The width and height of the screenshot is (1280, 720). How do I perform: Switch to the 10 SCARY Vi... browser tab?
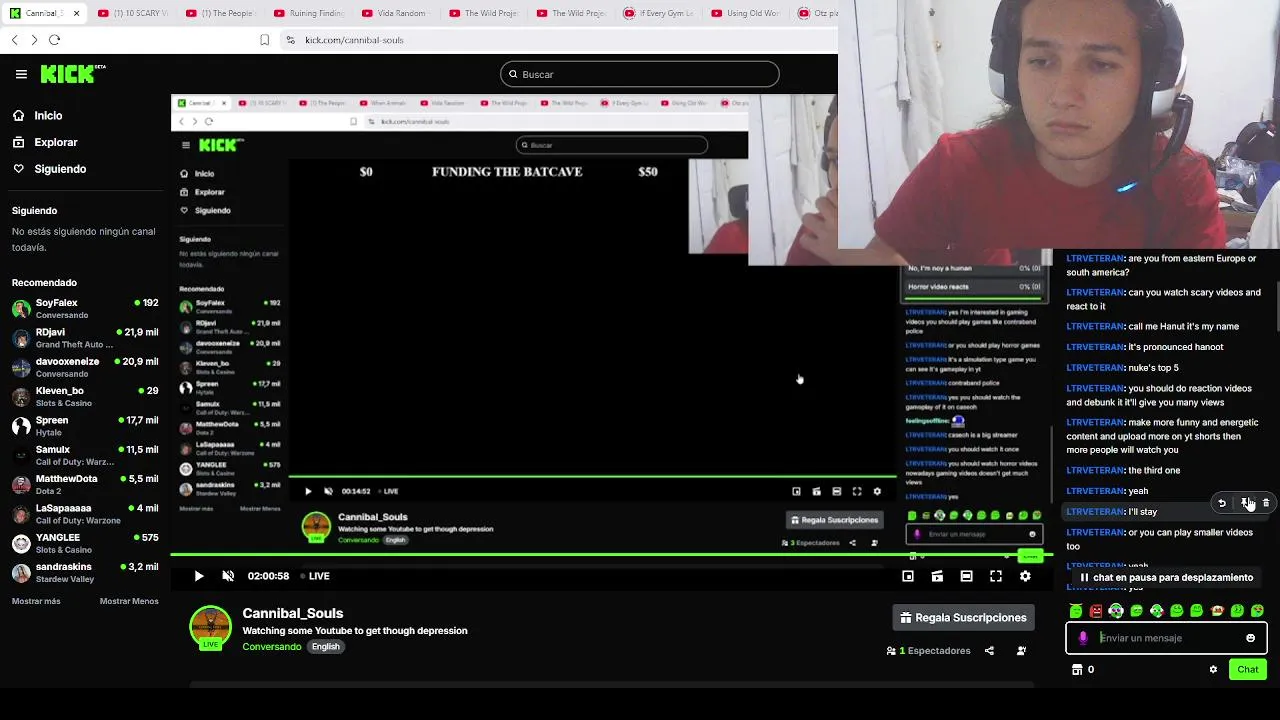[x=132, y=13]
